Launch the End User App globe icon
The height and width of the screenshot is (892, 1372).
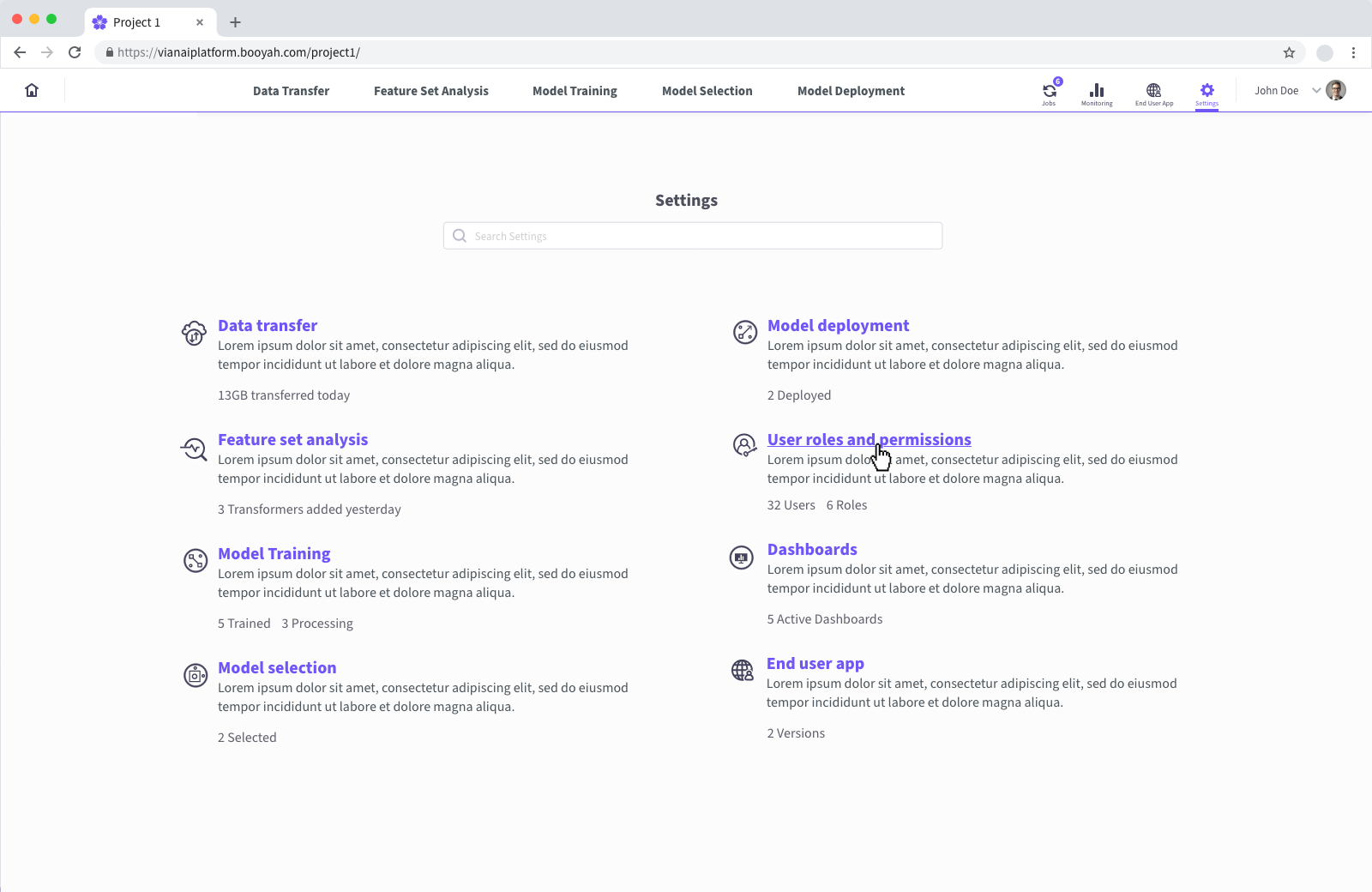pyautogui.click(x=1153, y=90)
